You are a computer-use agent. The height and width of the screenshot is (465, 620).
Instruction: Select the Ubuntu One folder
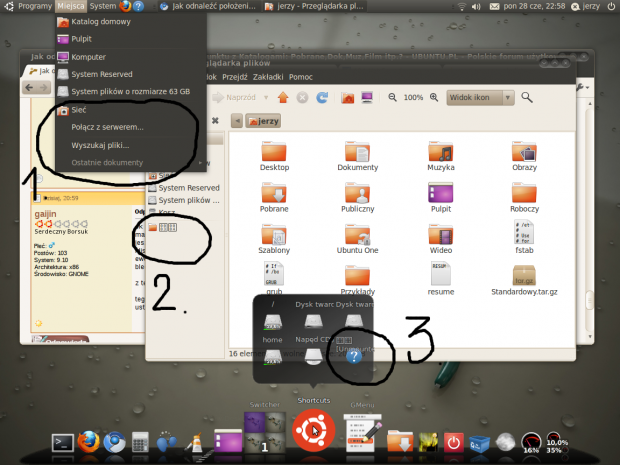click(357, 239)
